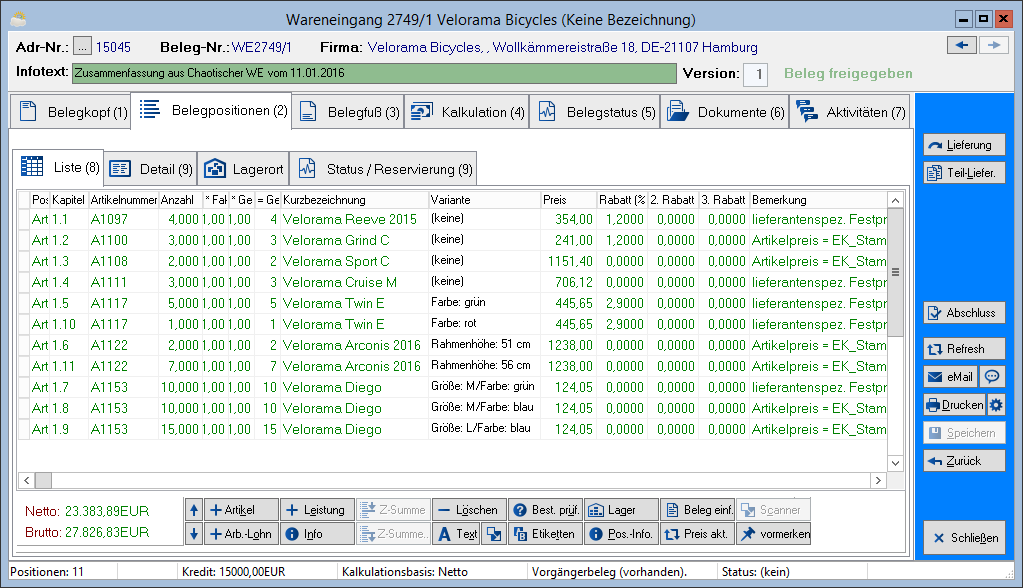This screenshot has width=1023, height=588.
Task: Add article with the Artikel button
Action: click(x=241, y=510)
